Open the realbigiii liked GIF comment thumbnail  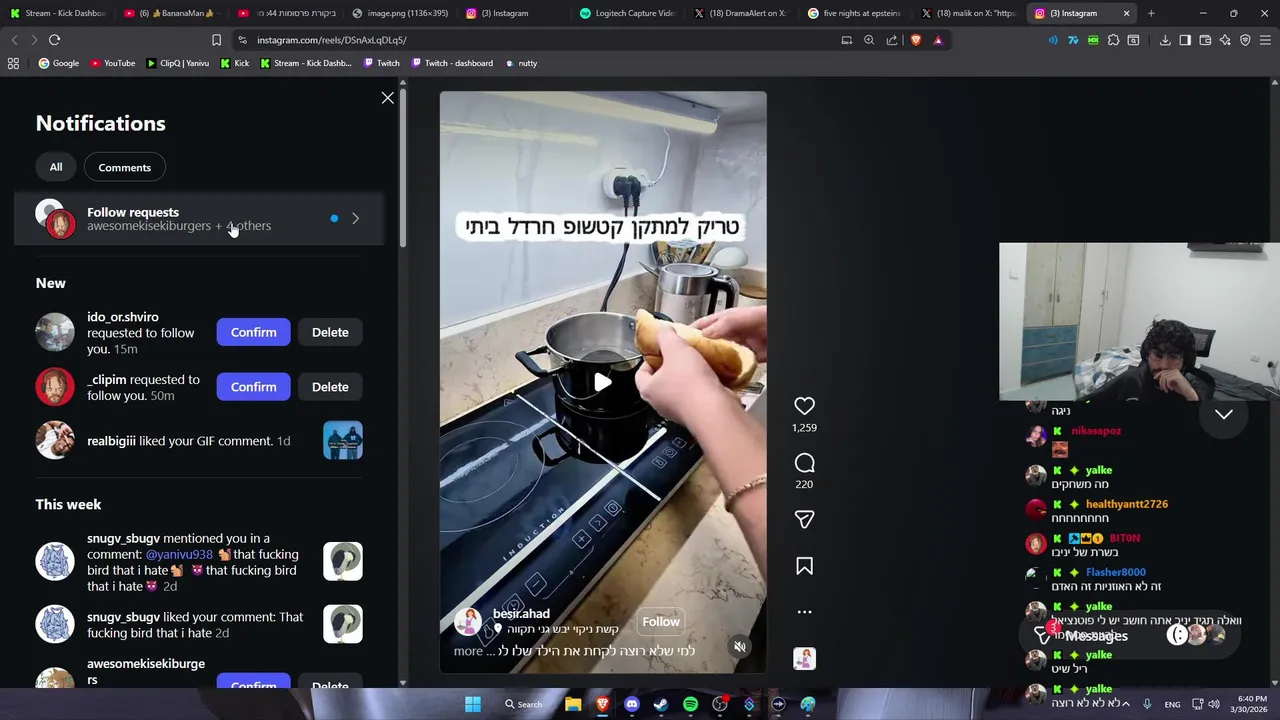tap(343, 440)
